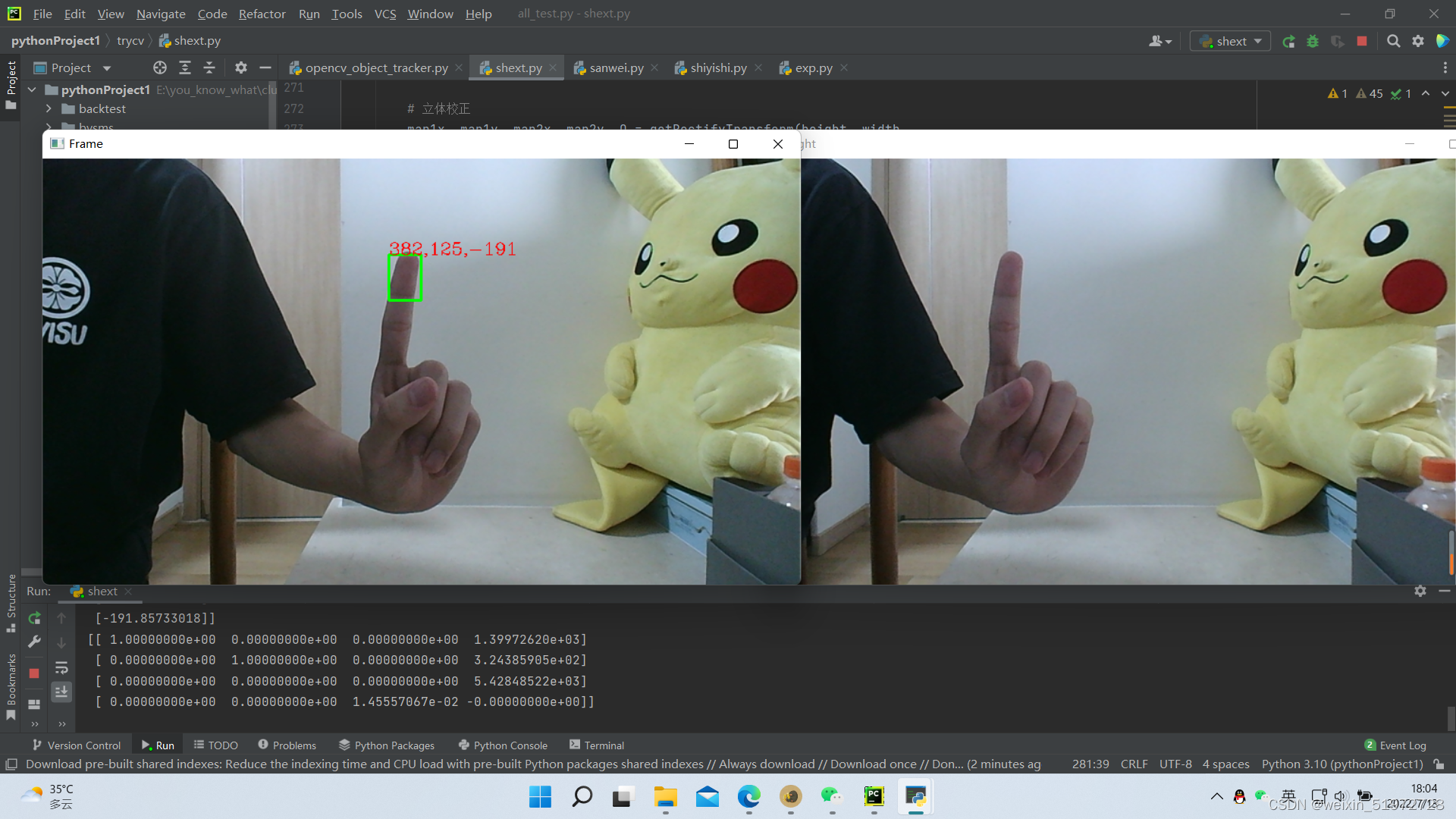Open Microsoft Edge from the taskbar
1456x819 pixels.
pyautogui.click(x=748, y=796)
